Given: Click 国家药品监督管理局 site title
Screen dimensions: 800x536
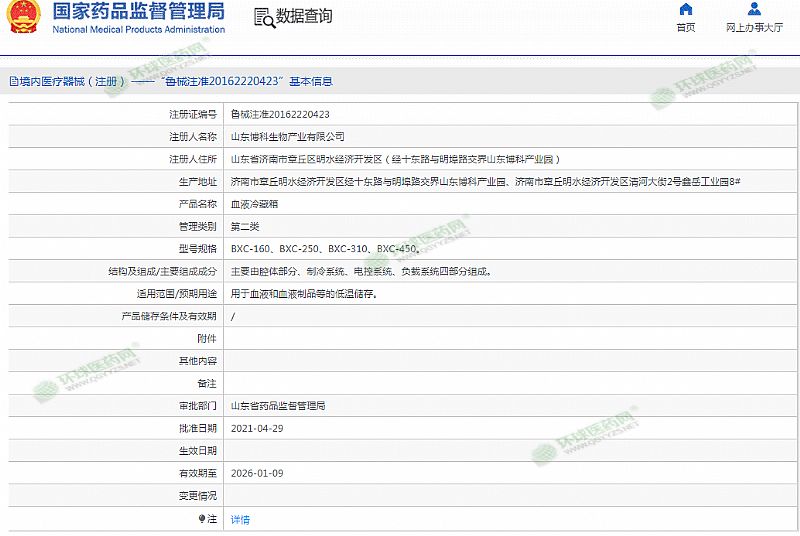Looking at the screenshot, I should coord(139,12).
